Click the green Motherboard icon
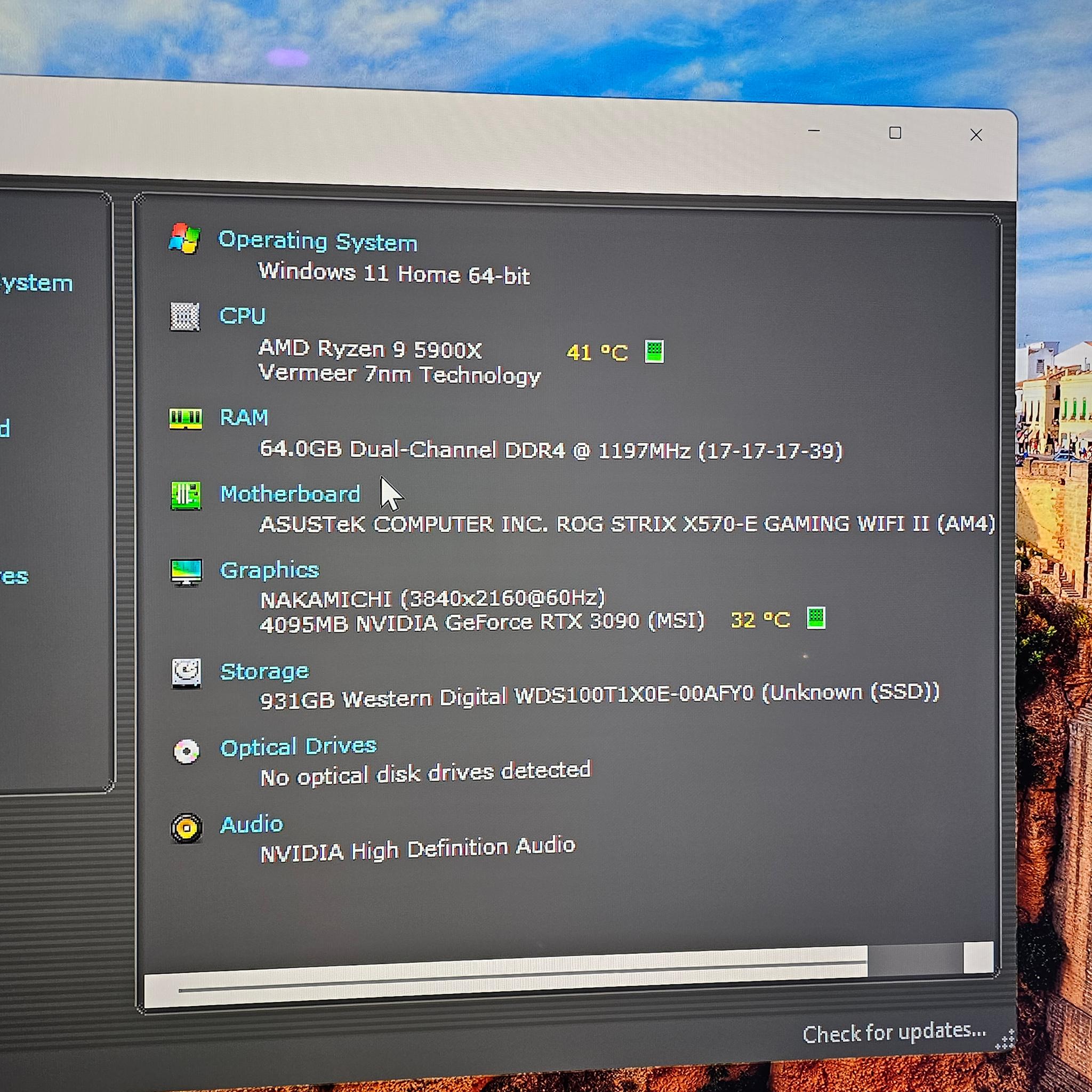Viewport: 1092px width, 1092px height. pos(186,495)
